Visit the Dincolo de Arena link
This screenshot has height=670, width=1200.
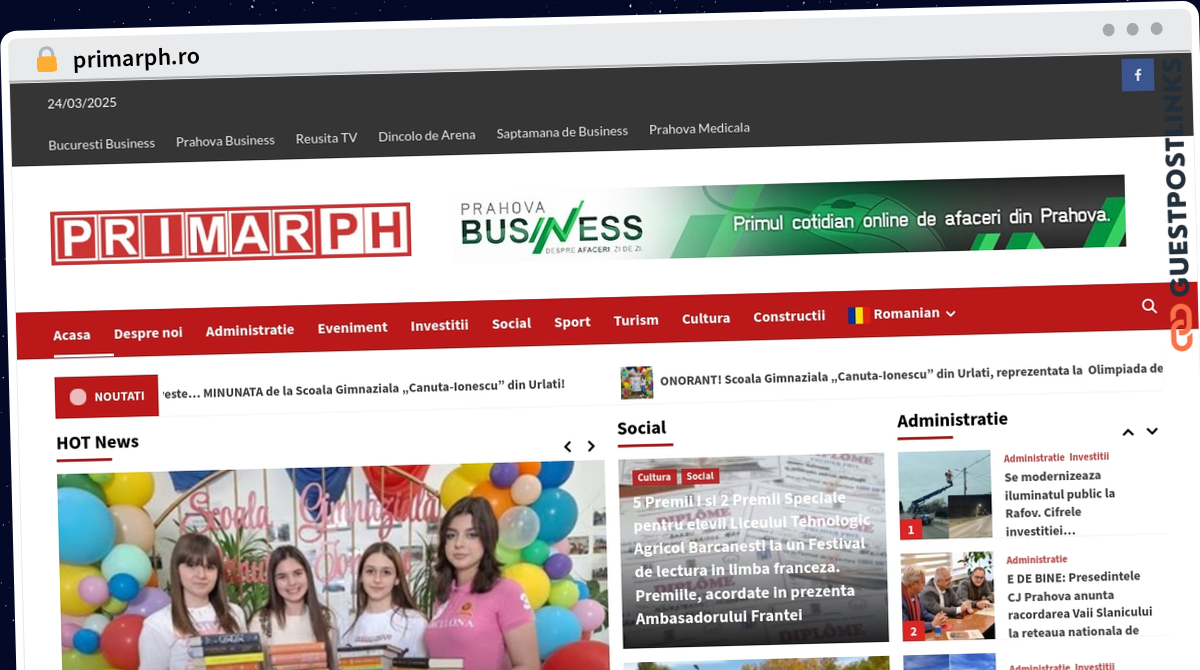(x=427, y=135)
